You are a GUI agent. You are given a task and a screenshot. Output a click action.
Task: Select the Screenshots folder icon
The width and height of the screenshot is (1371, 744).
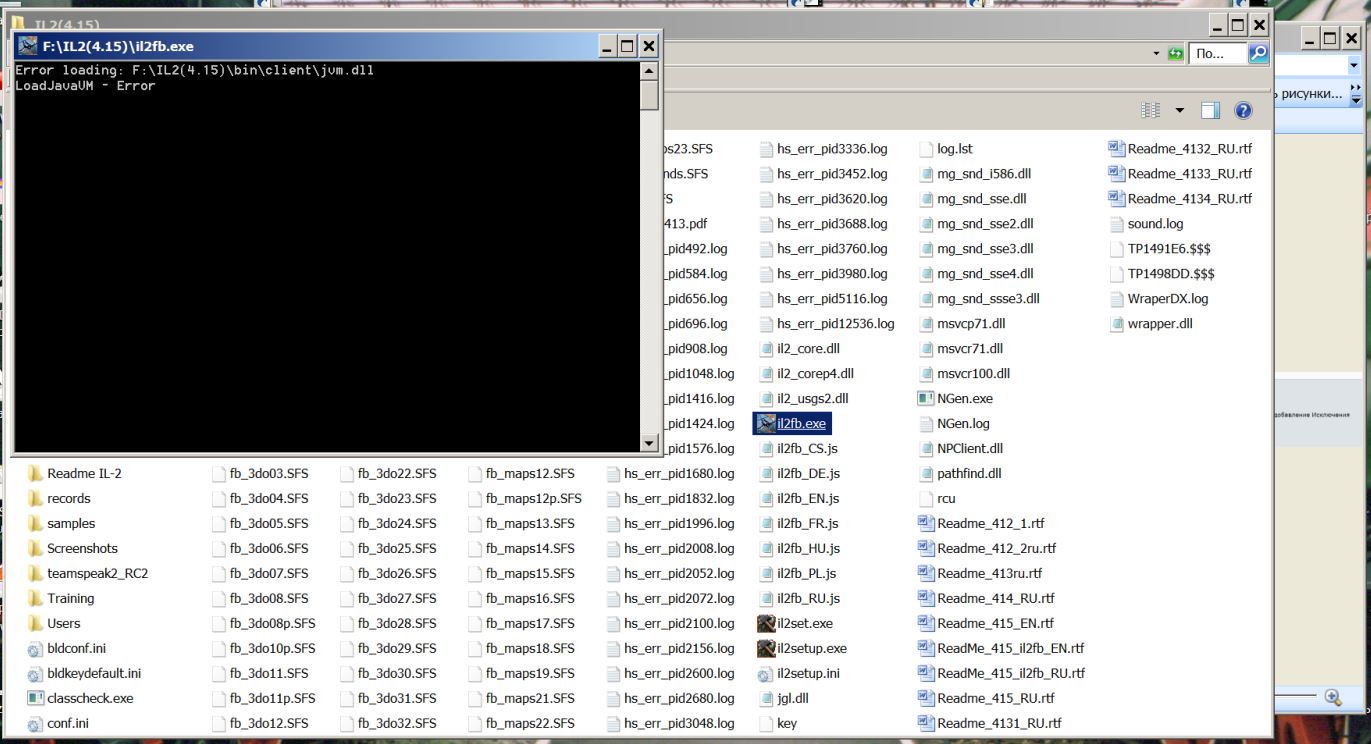(36, 549)
